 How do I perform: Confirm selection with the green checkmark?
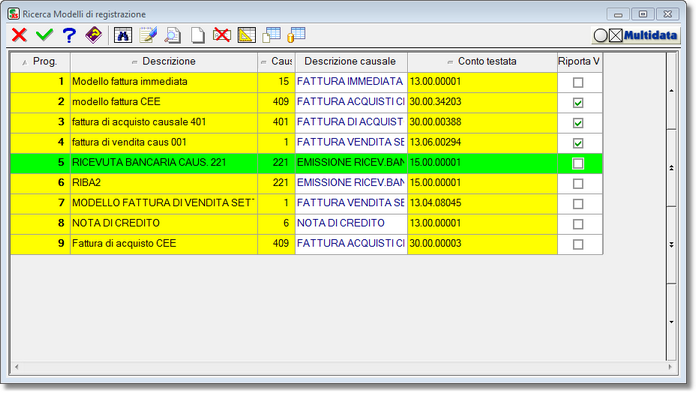coord(44,35)
